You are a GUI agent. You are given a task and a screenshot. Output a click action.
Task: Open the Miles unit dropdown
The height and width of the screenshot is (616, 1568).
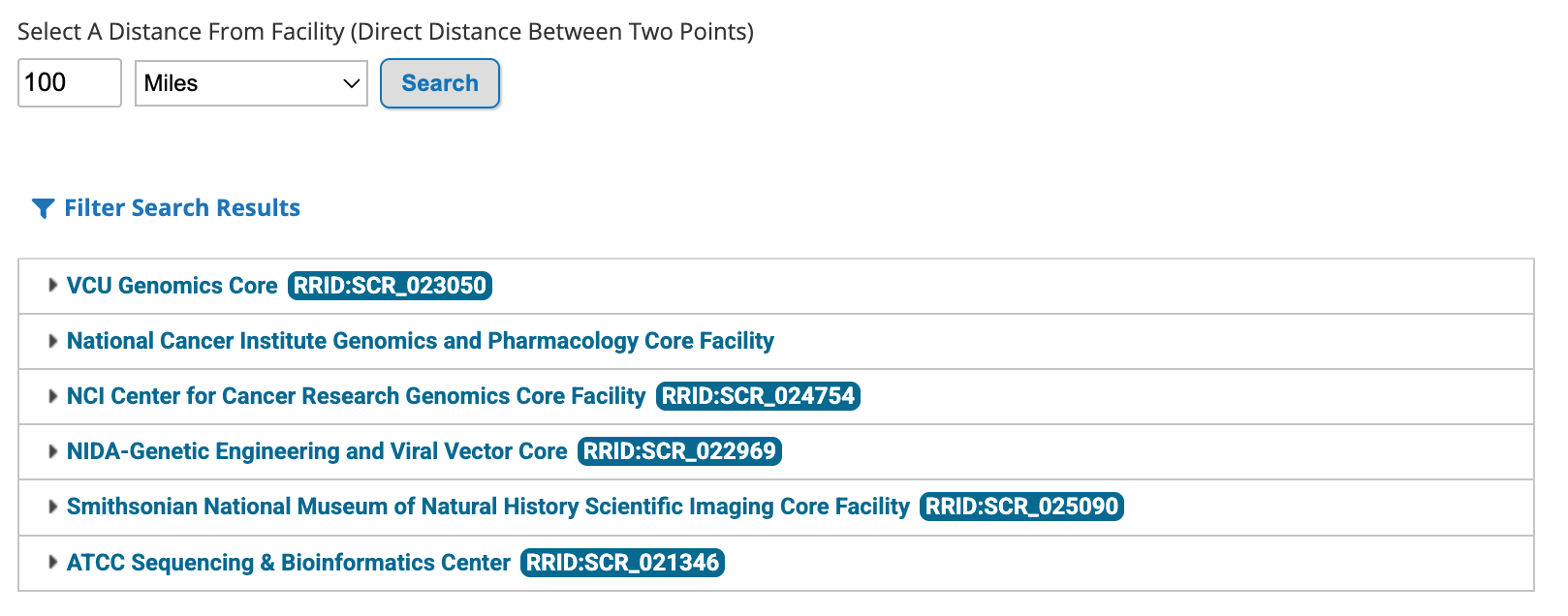pyautogui.click(x=251, y=83)
